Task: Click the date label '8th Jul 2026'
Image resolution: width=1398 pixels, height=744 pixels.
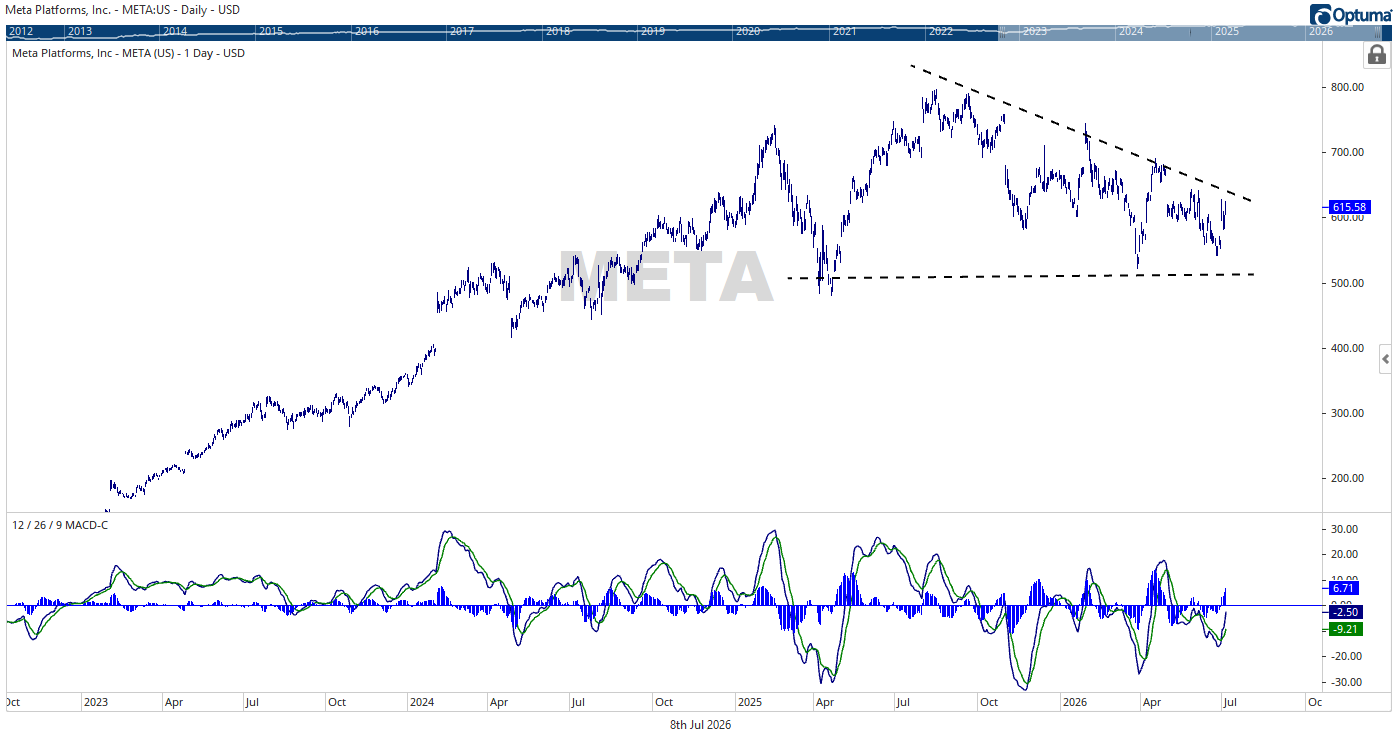Action: coord(700,725)
